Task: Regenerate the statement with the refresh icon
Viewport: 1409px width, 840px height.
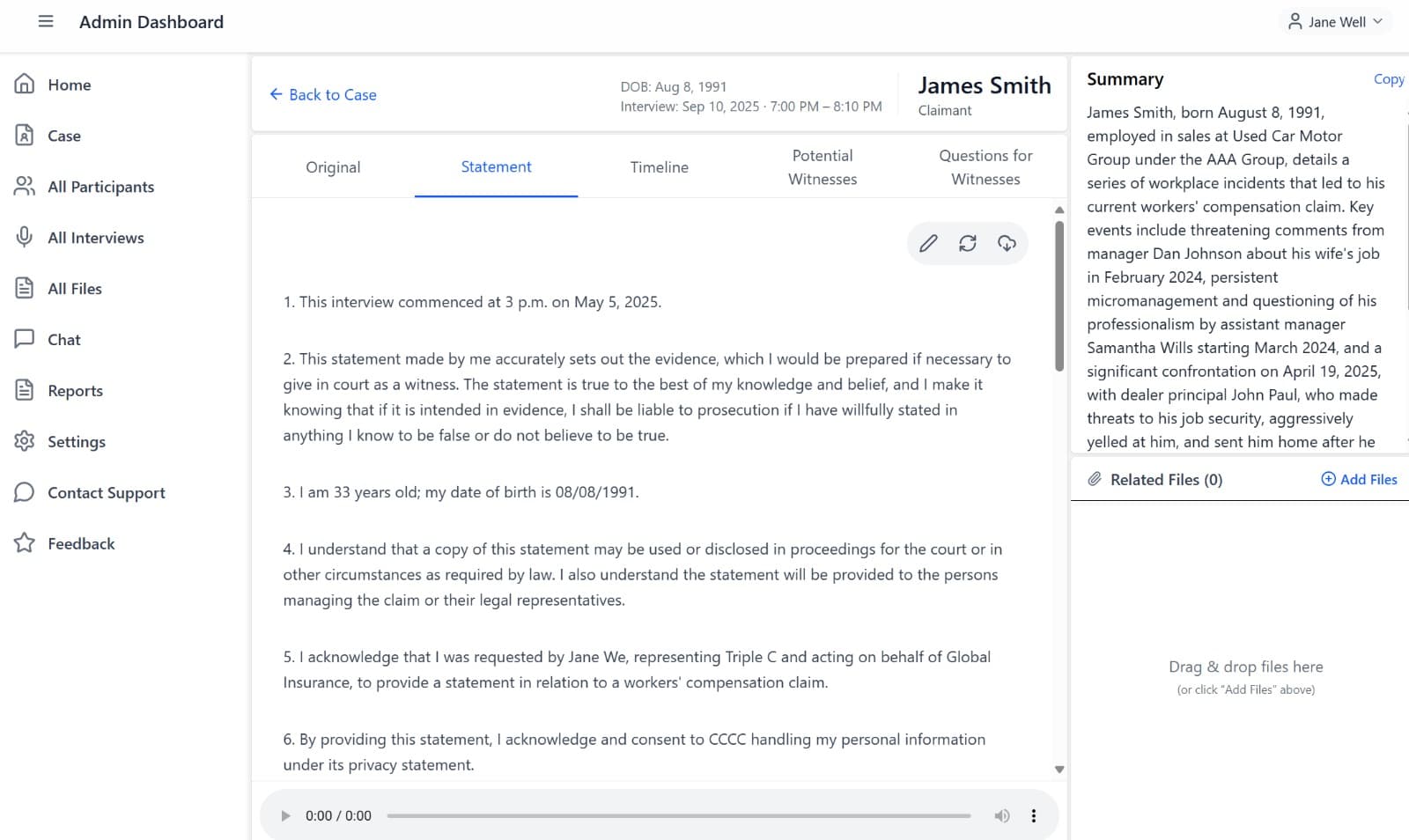Action: pyautogui.click(x=968, y=243)
